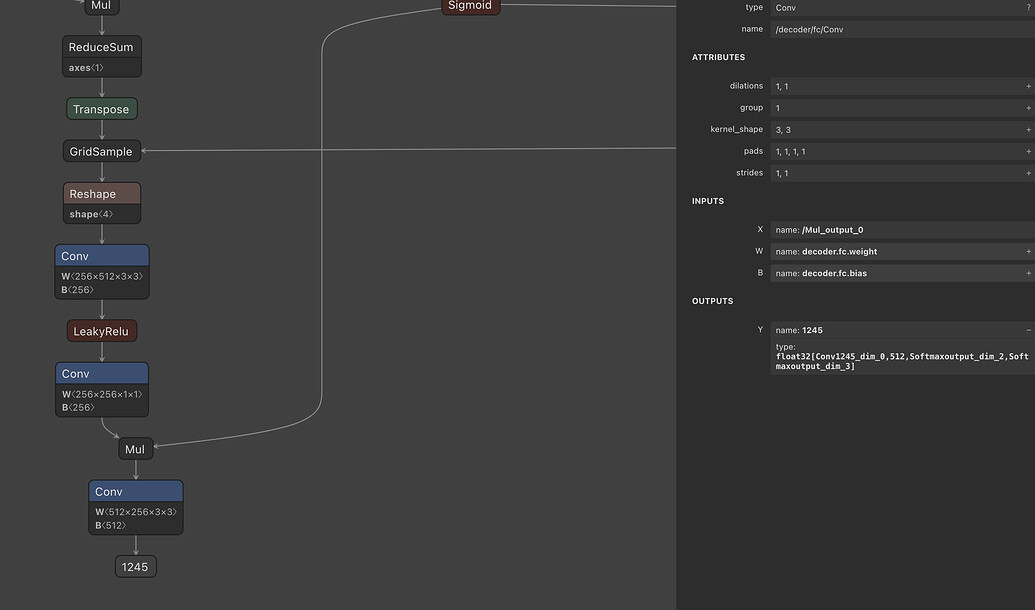
Task: Click the 1245 graph output node
Action: (x=135, y=567)
